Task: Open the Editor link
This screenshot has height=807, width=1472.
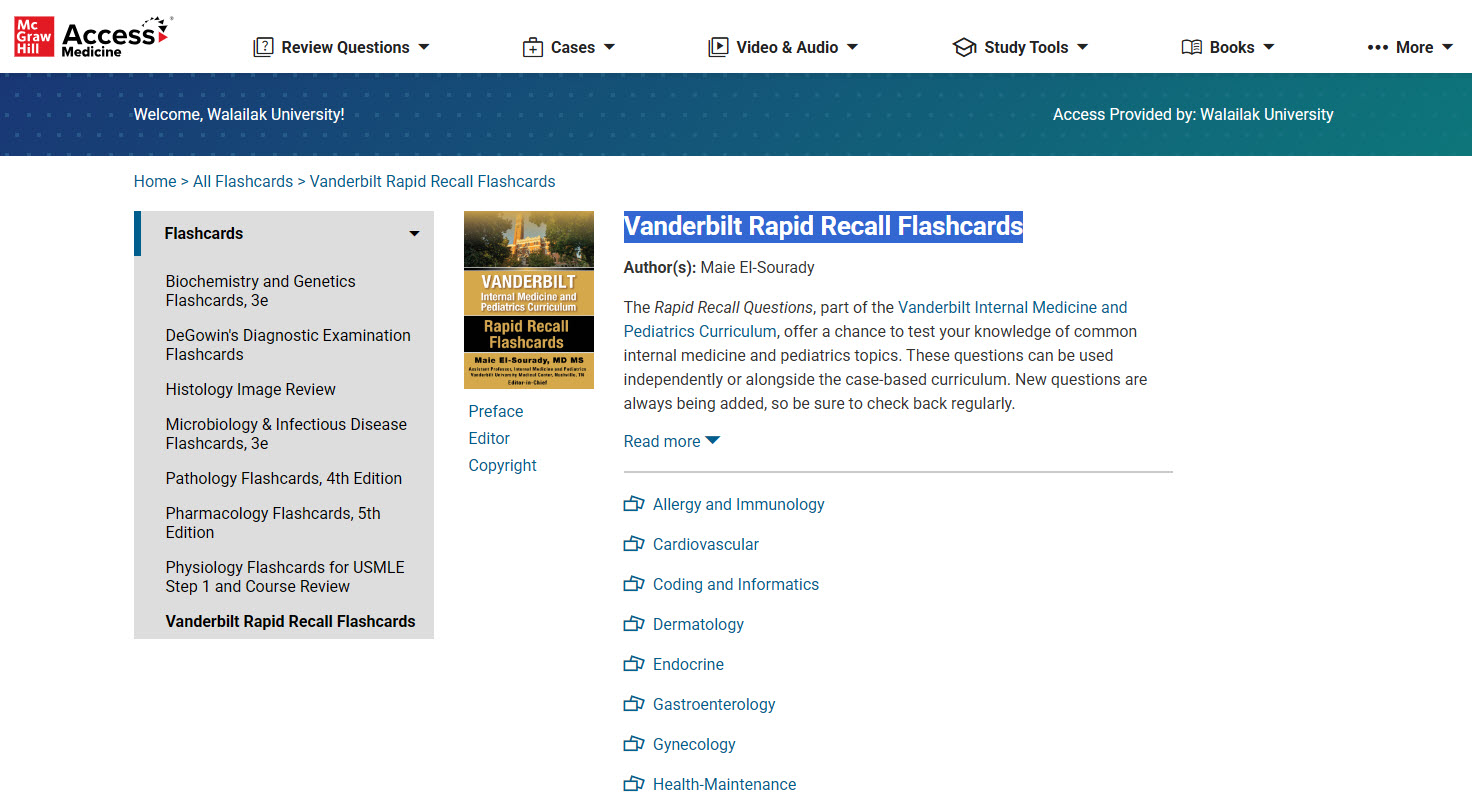Action: 489,438
